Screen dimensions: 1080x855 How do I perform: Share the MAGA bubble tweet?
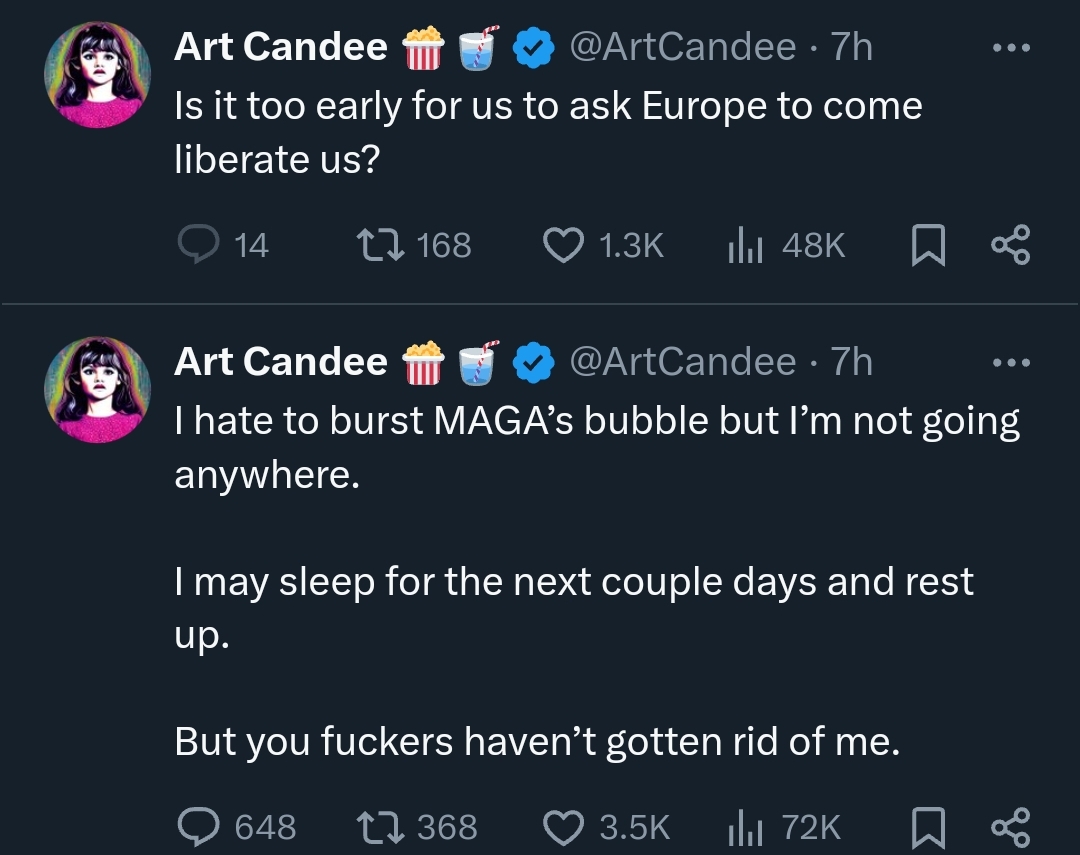pos(1009,827)
